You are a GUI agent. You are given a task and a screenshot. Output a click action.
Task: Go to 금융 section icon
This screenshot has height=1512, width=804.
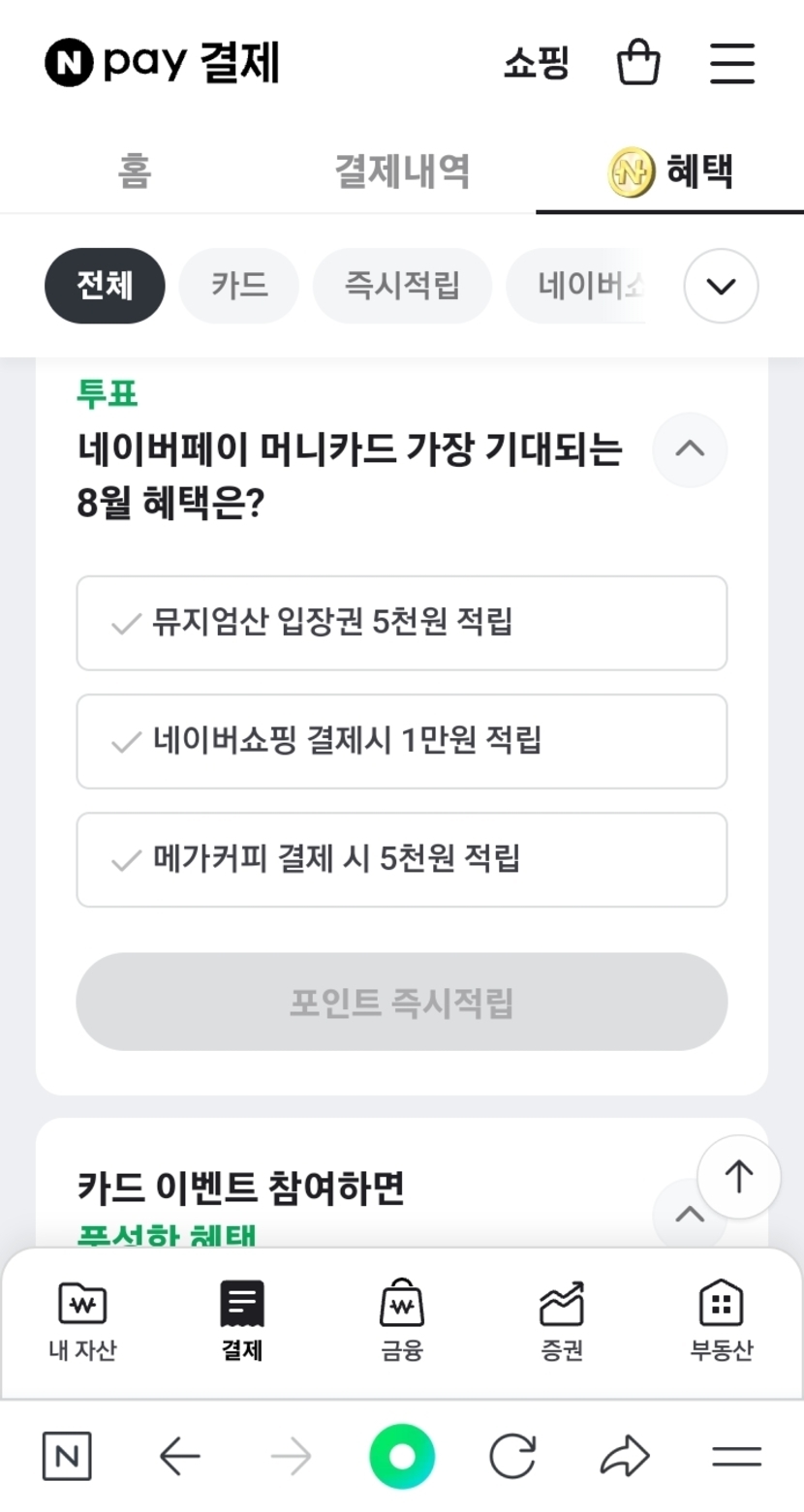pos(401,1319)
